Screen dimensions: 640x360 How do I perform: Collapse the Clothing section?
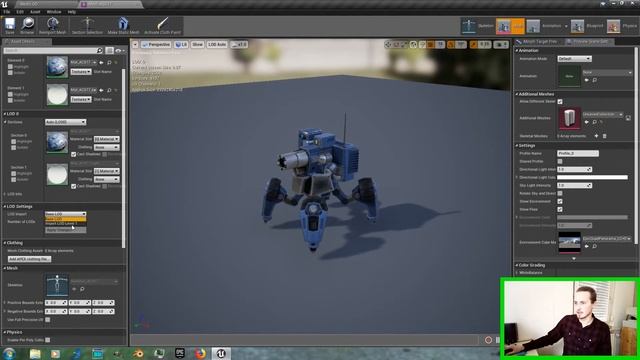(5, 243)
